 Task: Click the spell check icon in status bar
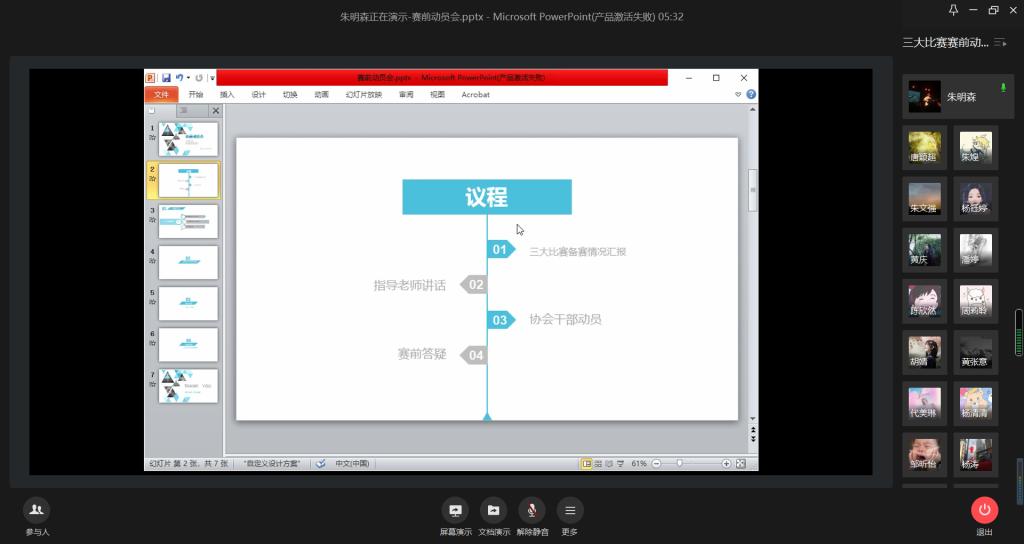pos(320,464)
